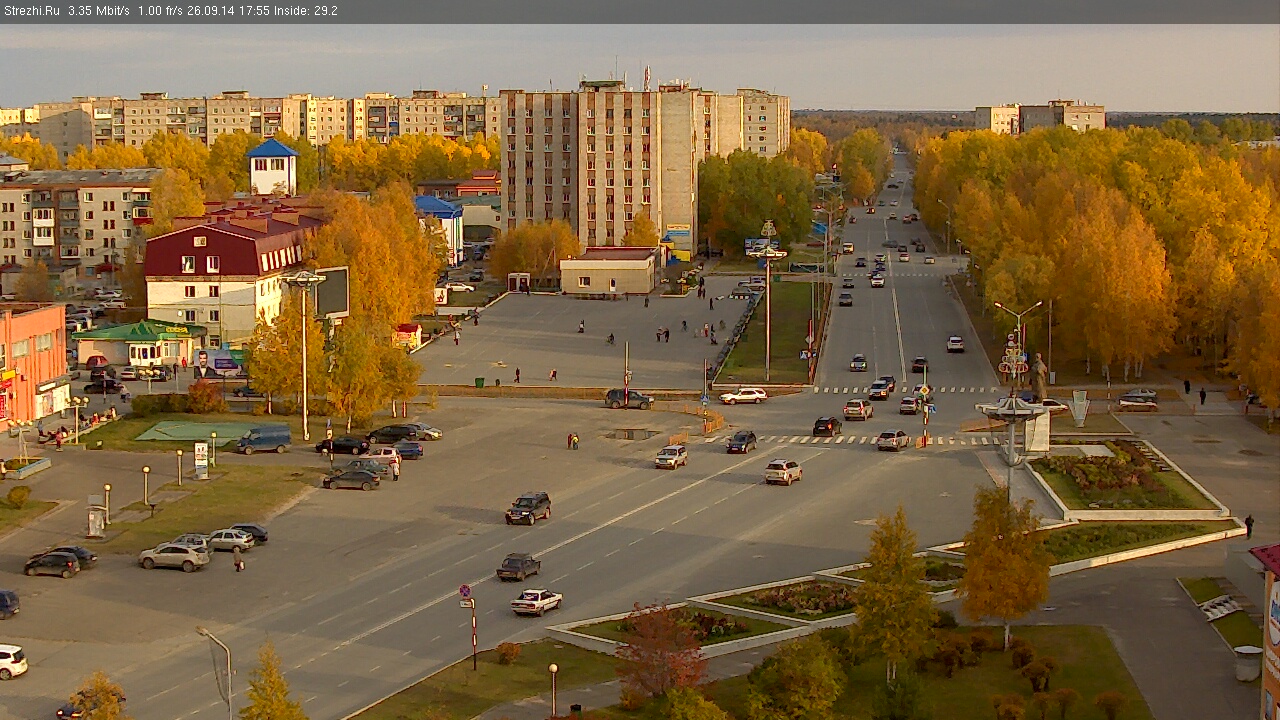Click the 1.00 fr/s frame rate value
The height and width of the screenshot is (720, 1280).
162,11
